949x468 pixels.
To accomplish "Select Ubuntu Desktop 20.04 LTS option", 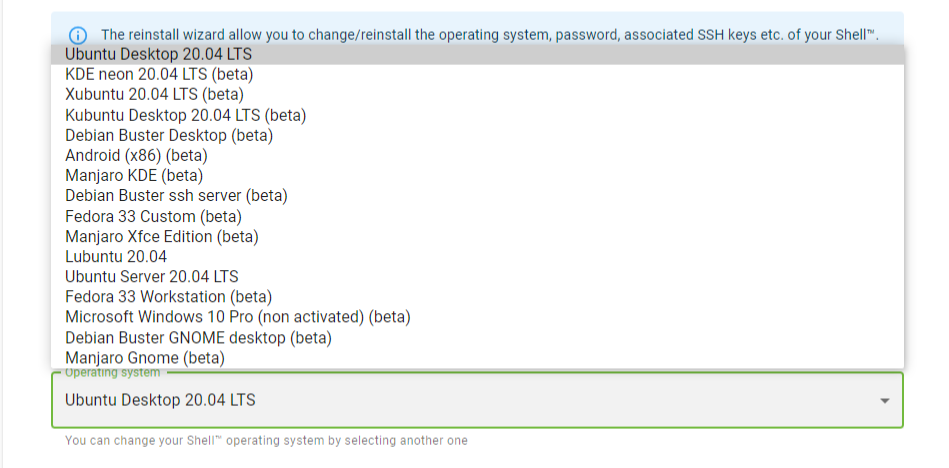I will (160, 54).
